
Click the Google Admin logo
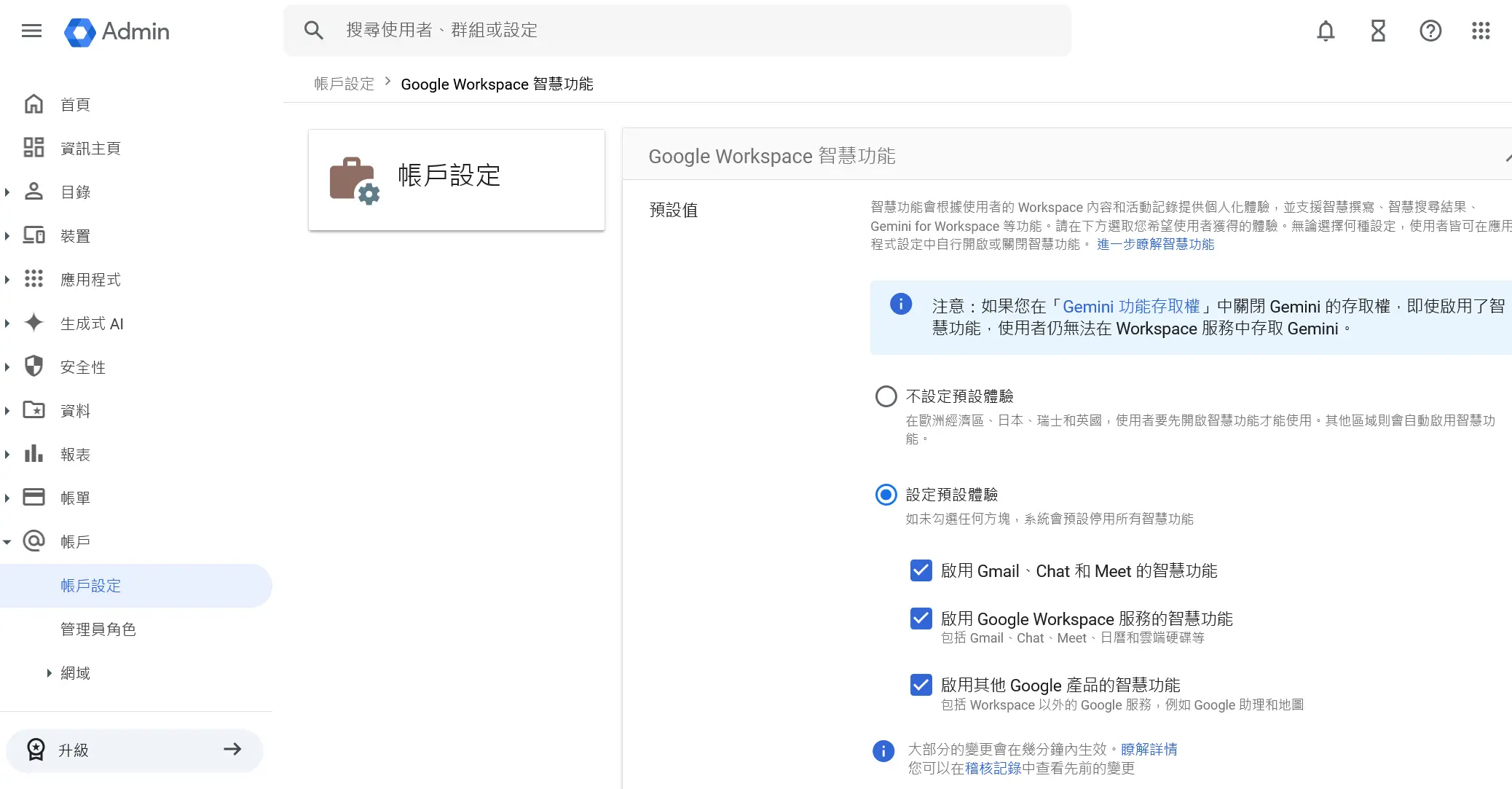(117, 31)
